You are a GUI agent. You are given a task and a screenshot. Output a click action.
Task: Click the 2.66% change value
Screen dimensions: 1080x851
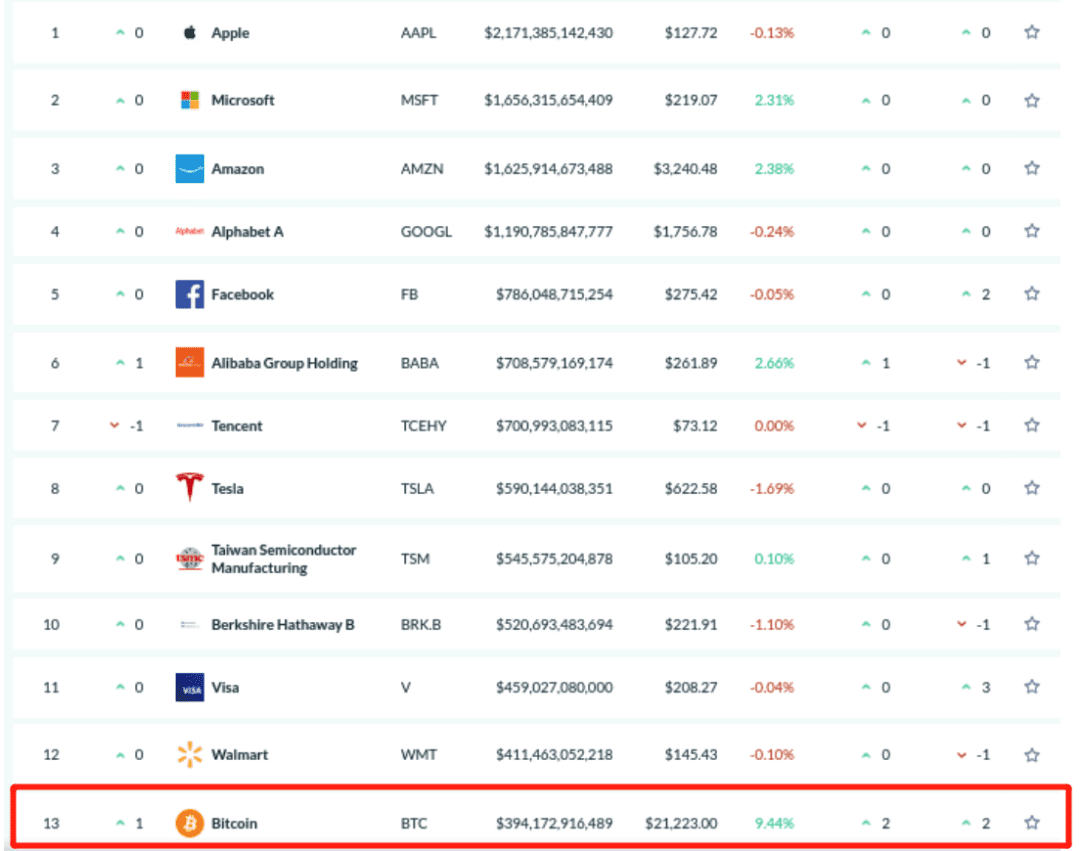774,363
